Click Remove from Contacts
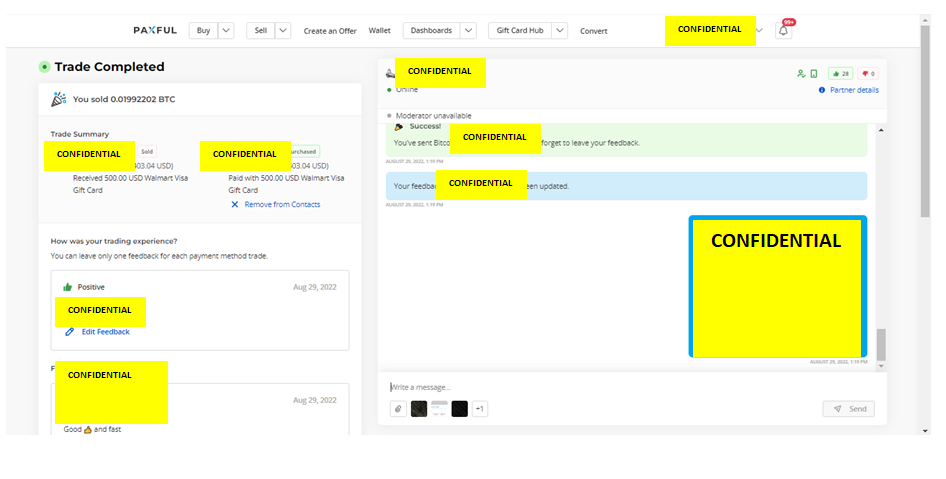946x479 pixels. pos(282,205)
